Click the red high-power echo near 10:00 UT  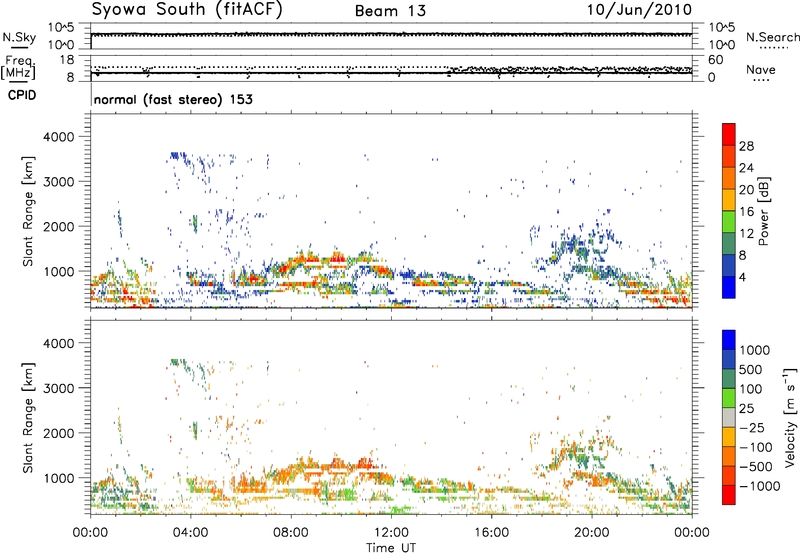(x=338, y=260)
